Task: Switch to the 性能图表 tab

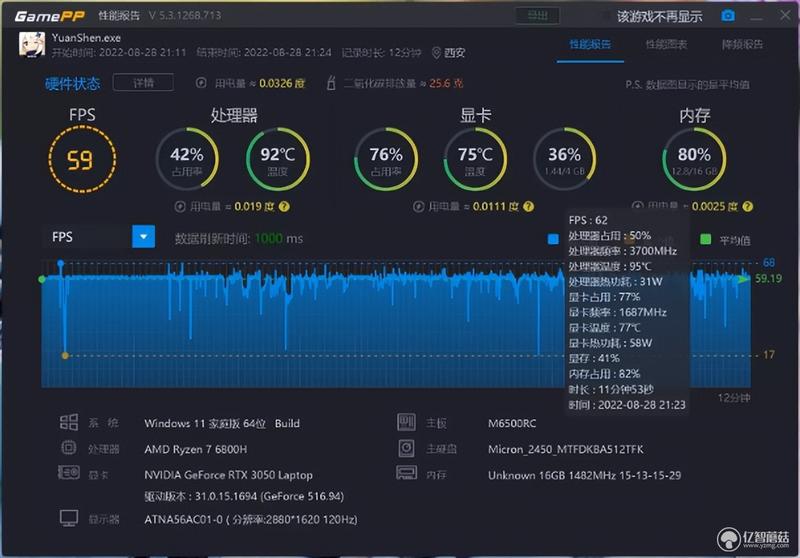Action: click(666, 44)
